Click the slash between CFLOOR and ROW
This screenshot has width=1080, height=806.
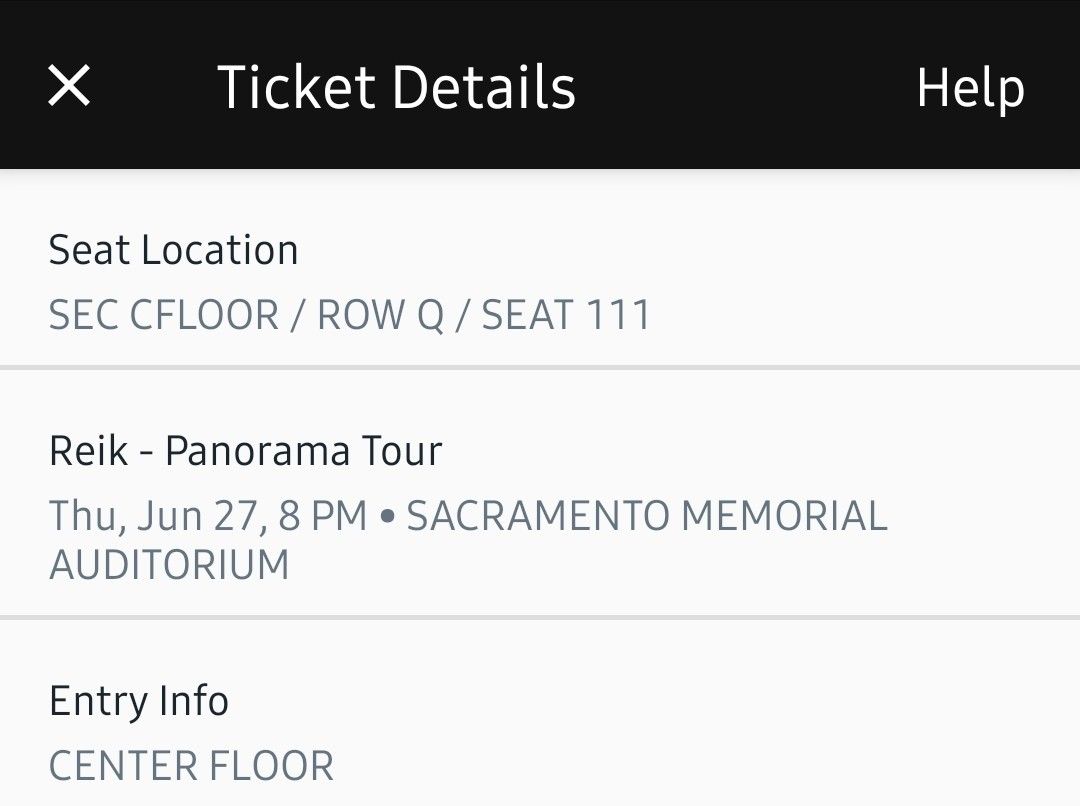point(298,316)
